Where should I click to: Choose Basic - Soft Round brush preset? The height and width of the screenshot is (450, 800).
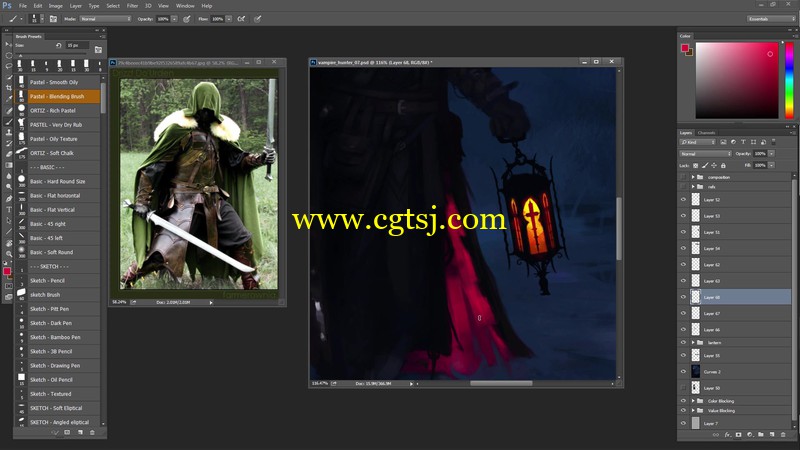[x=58, y=252]
